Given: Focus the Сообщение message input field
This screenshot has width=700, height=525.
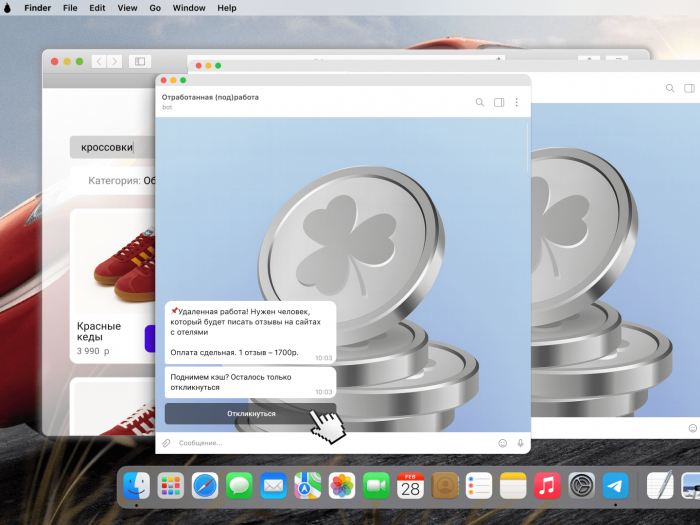Looking at the screenshot, I should 335,443.
